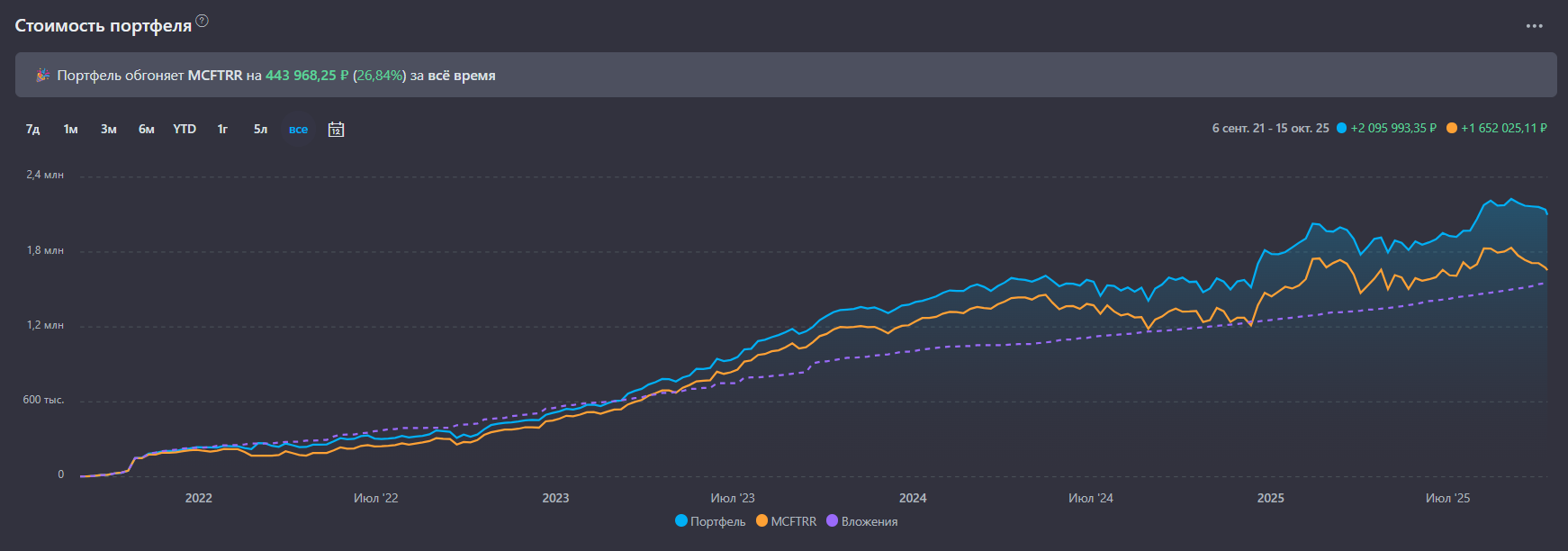Image resolution: width=1568 pixels, height=551 pixels.
Task: Toggle the Вложения series in legend
Action: coord(862,521)
